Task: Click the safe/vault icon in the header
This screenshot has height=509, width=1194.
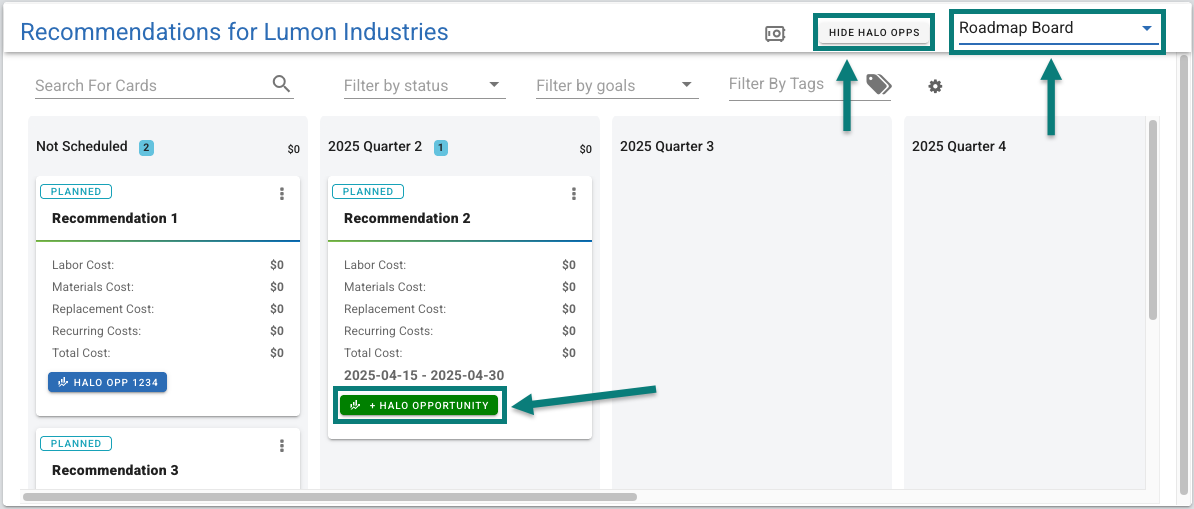Action: pyautogui.click(x=774, y=34)
